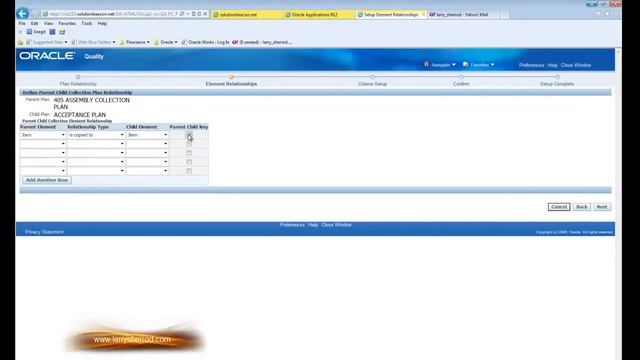The image size is (640, 360).
Task: Click Help link in the Oracle header
Action: pyautogui.click(x=552, y=65)
